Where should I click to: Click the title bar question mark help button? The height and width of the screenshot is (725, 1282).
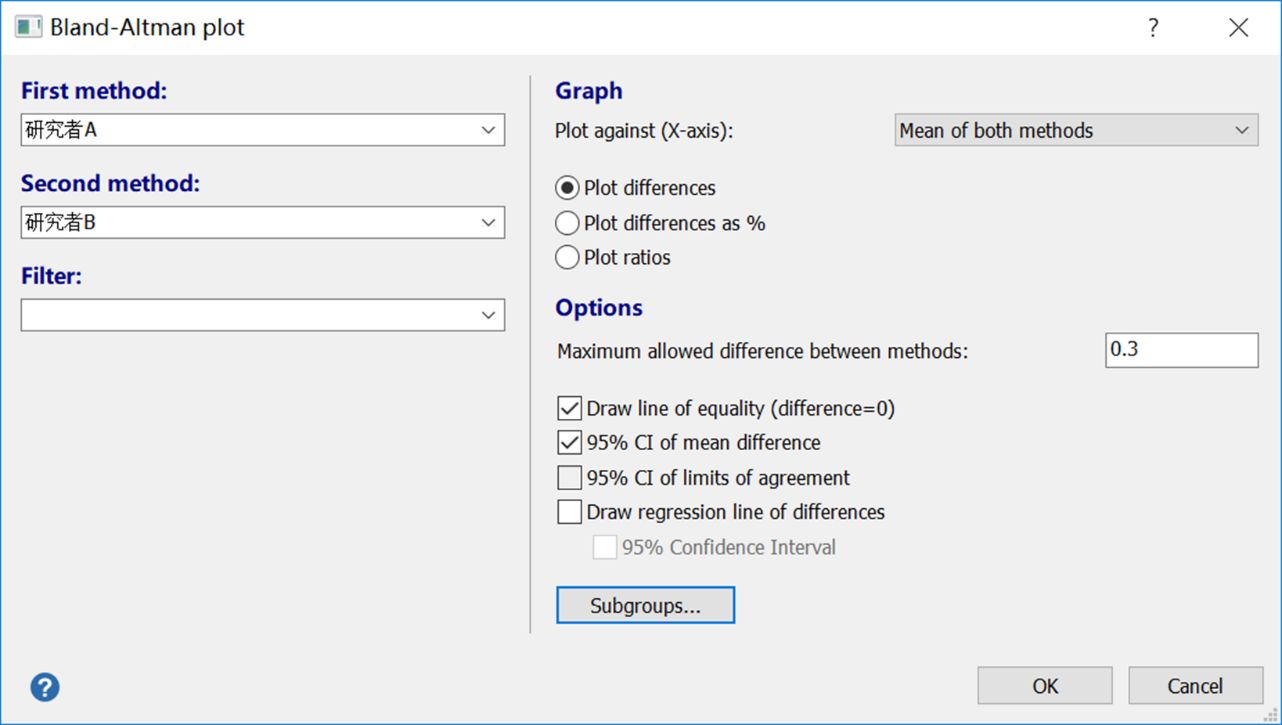[1153, 28]
